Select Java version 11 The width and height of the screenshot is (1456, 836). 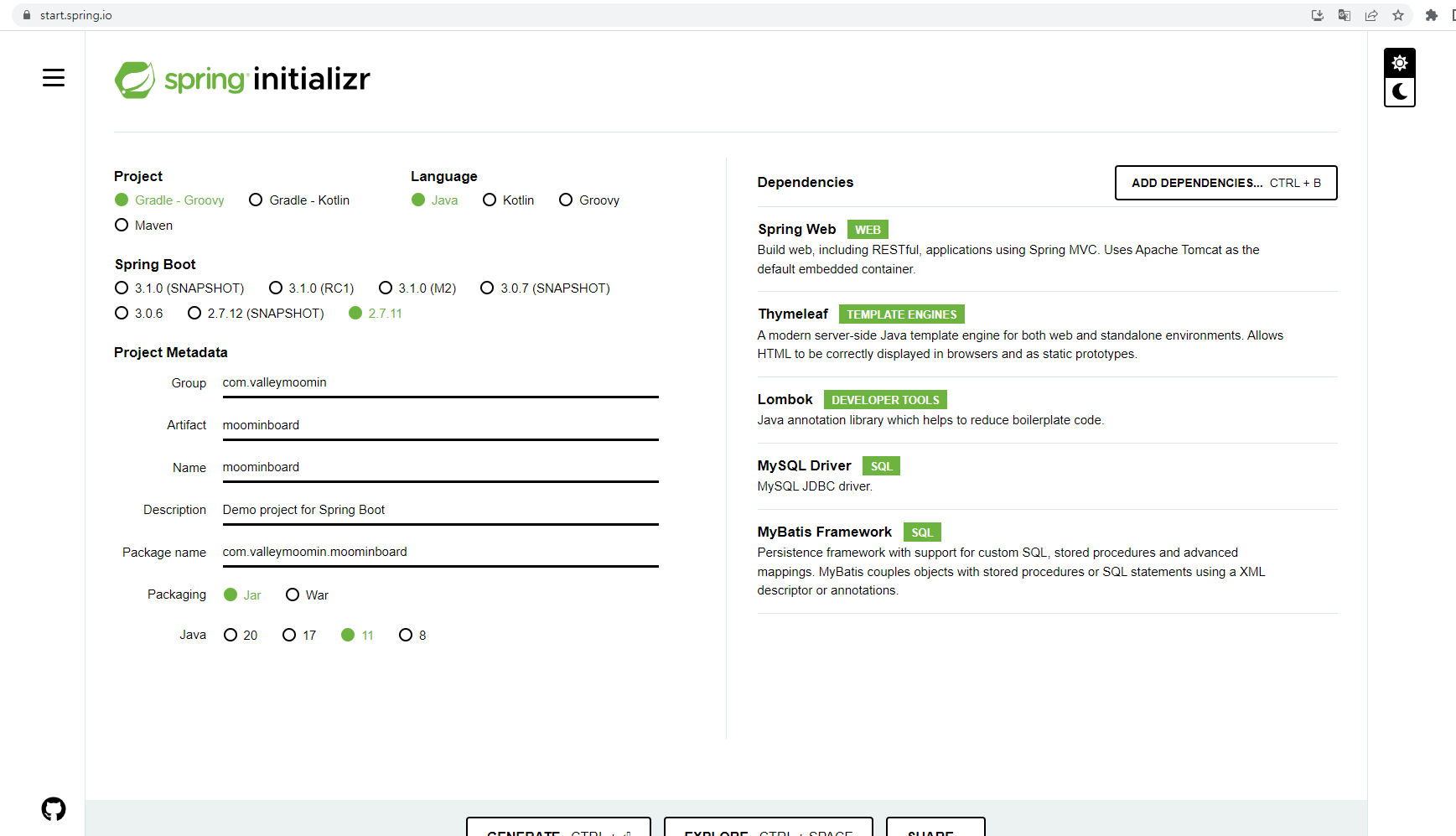(x=357, y=635)
